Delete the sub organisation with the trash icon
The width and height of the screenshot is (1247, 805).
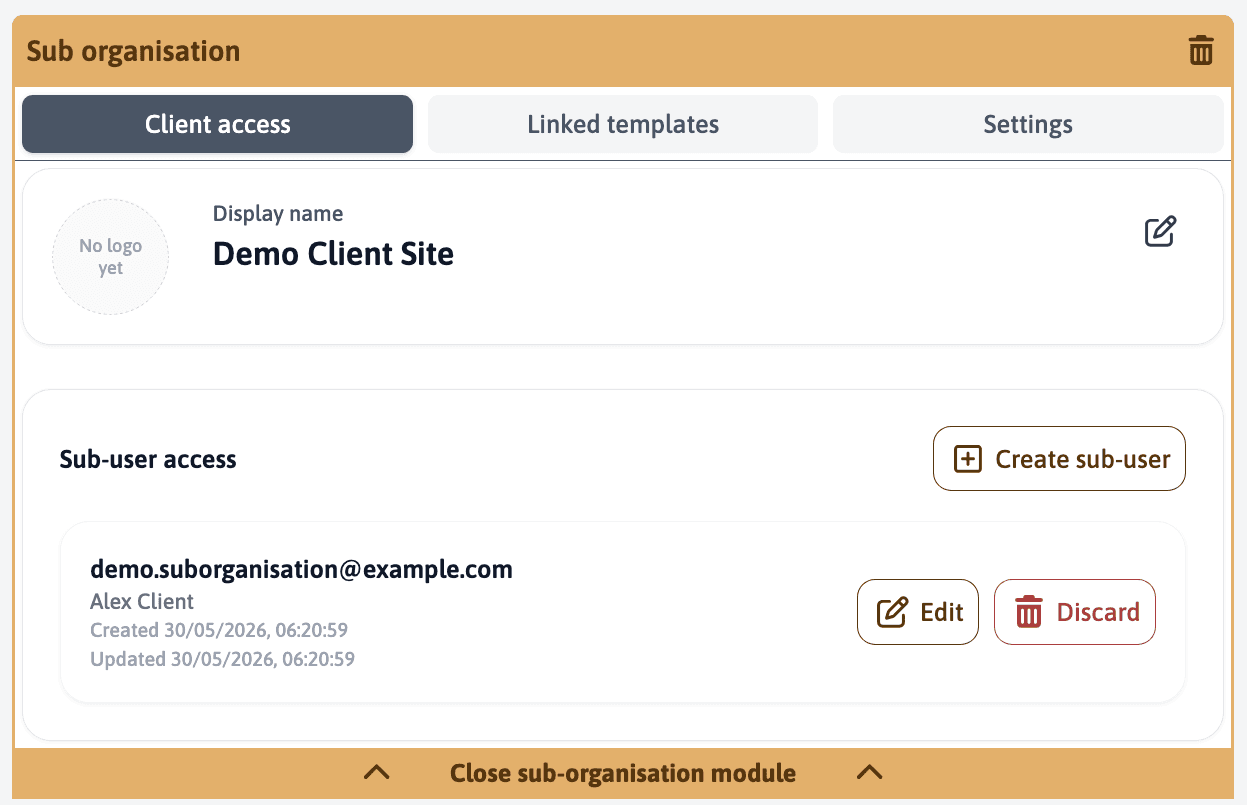coord(1201,50)
